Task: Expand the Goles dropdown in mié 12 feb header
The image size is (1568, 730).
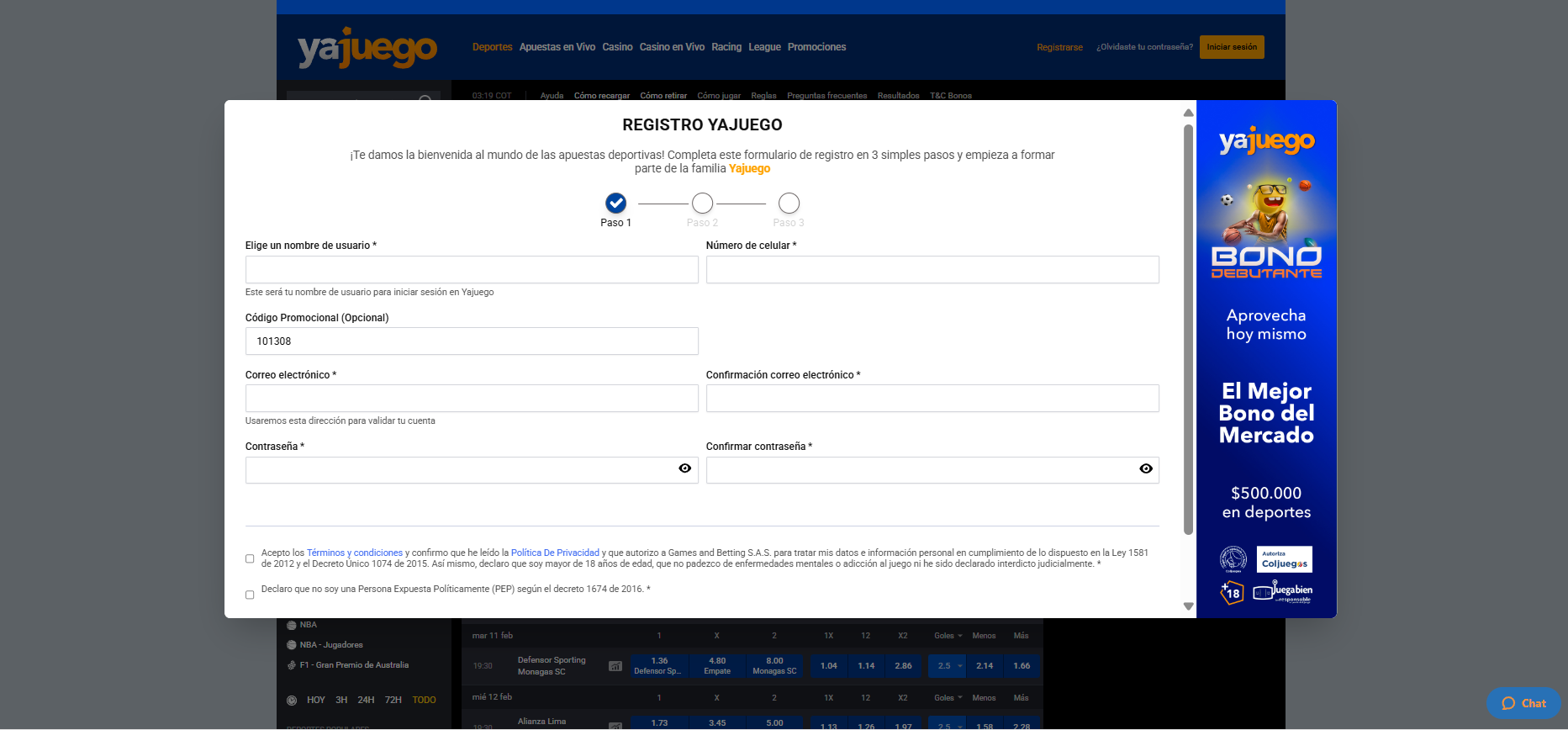Action: coord(948,698)
